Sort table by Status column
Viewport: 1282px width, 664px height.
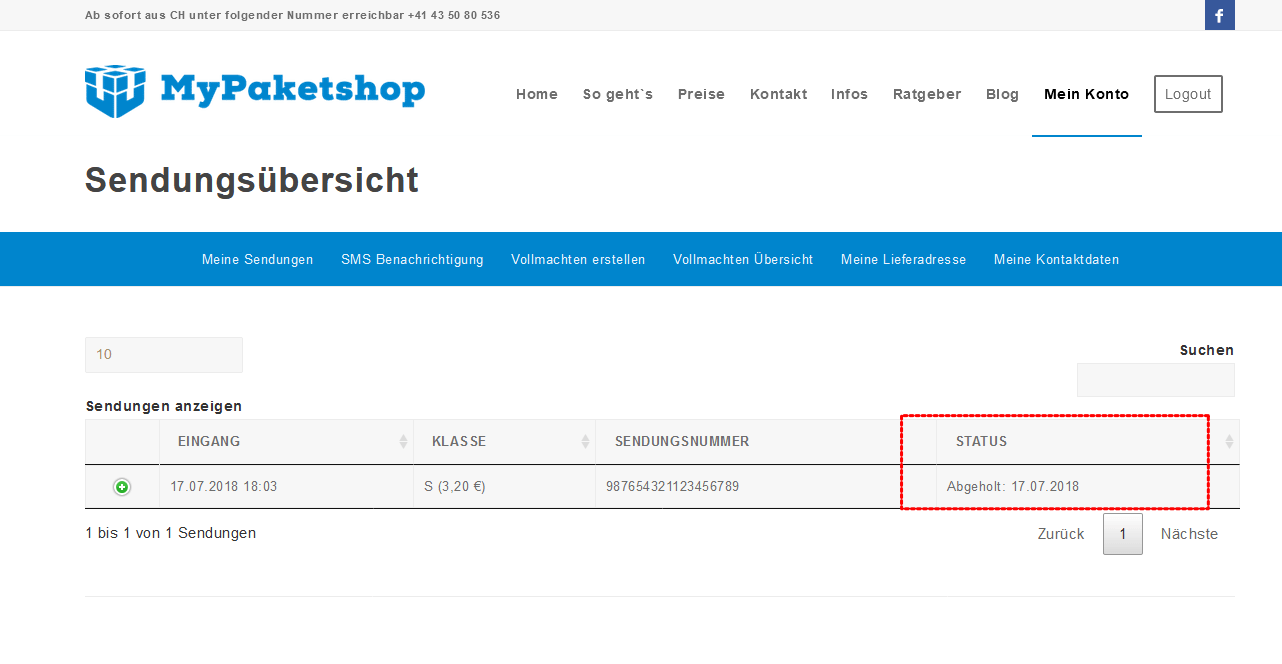point(1086,441)
